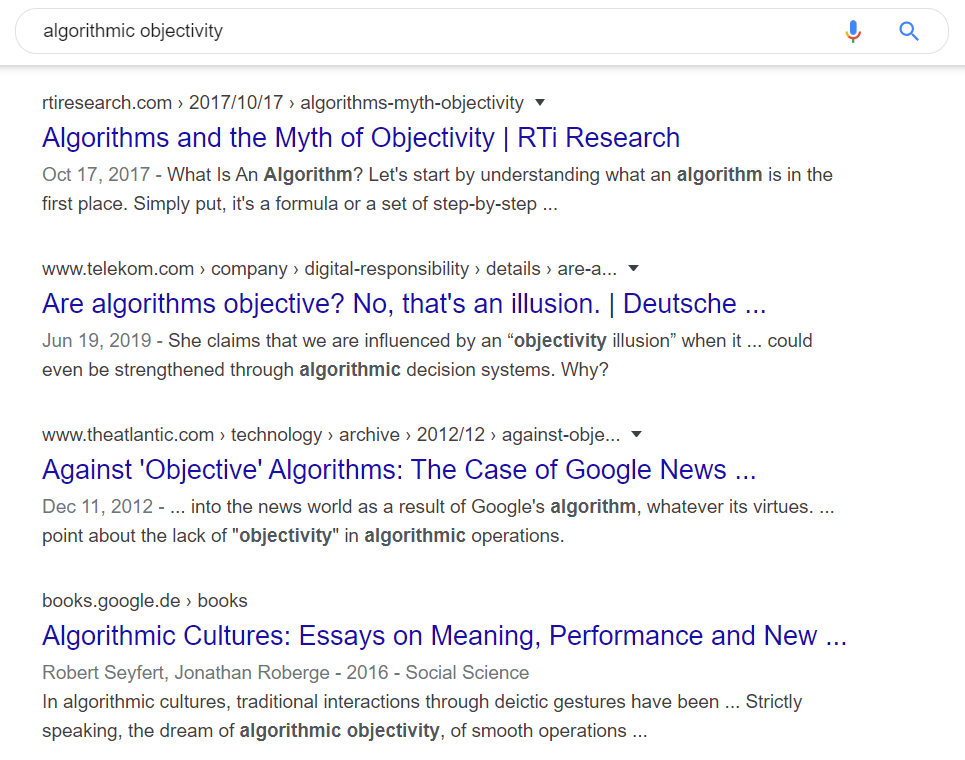
Task: Expand the dropdown arrow beside the rtiresearch.com URL
Action: 540,103
